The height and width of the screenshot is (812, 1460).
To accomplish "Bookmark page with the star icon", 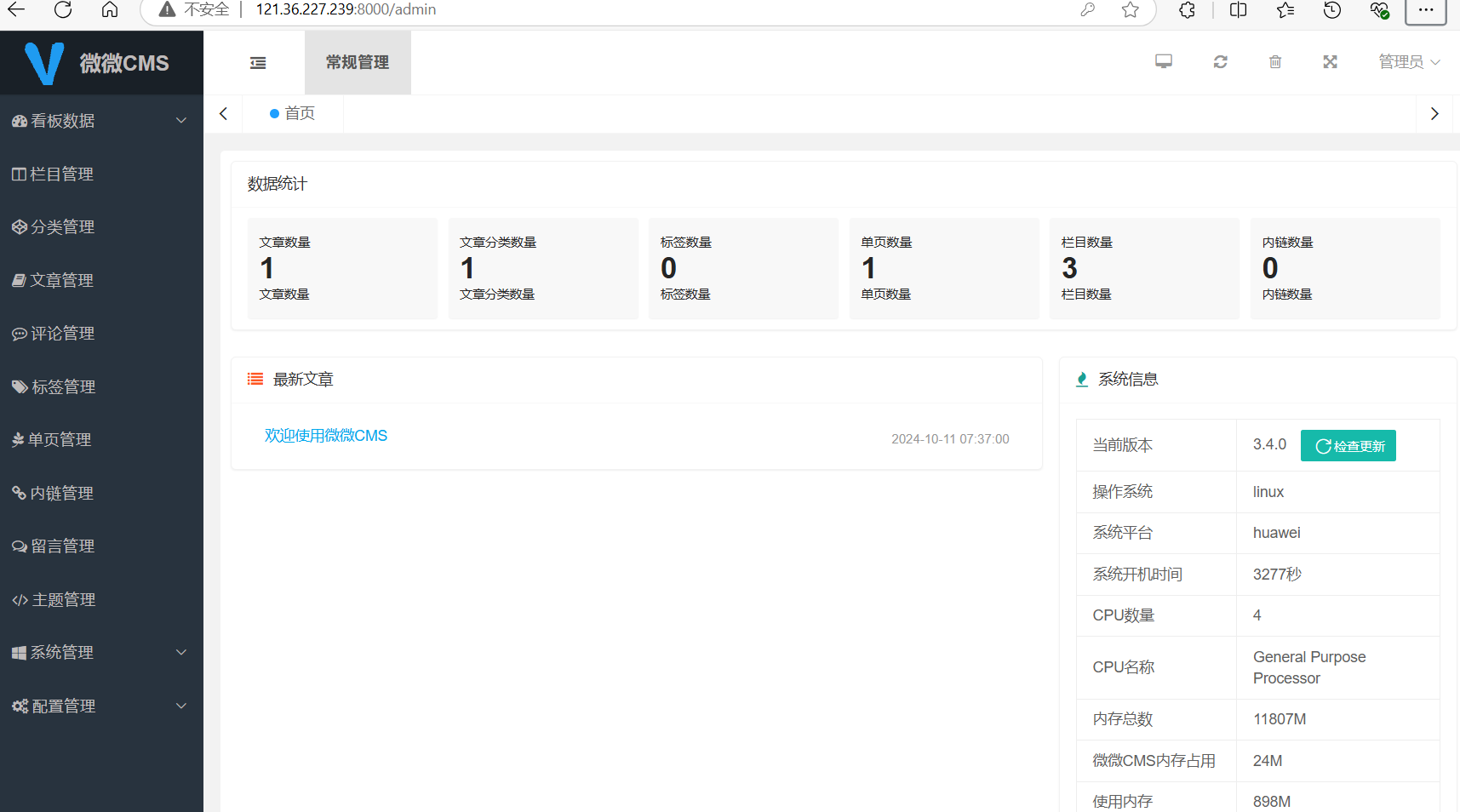I will coord(1130,9).
